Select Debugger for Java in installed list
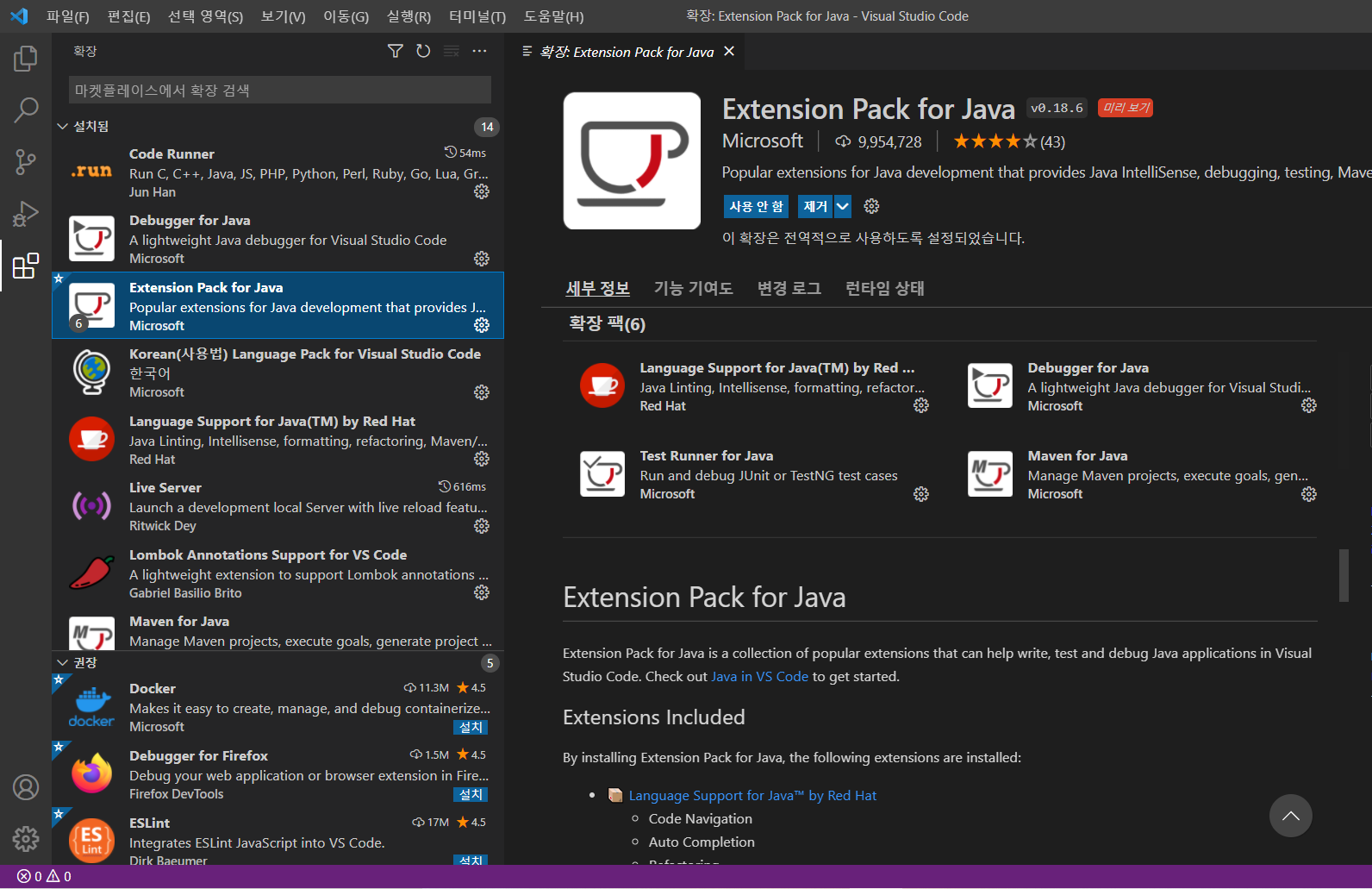Viewport: 1372px width, 889px height. 278,239
